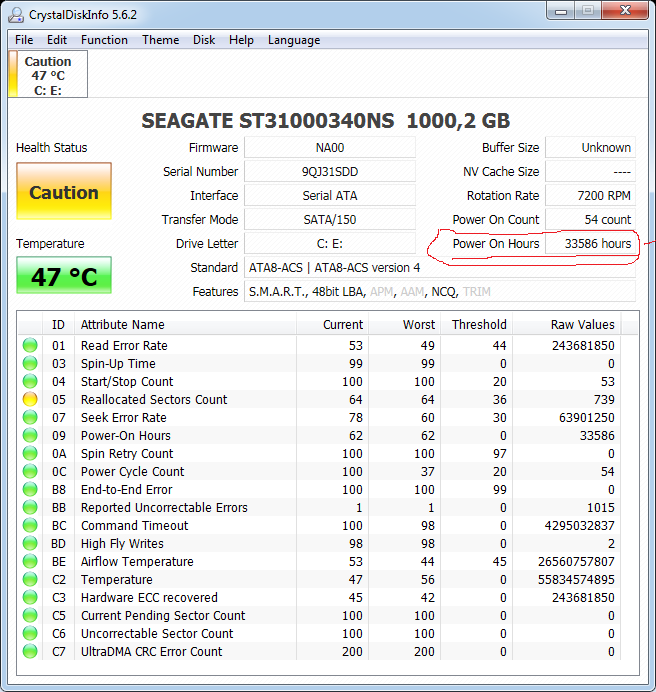This screenshot has height=692, width=656.
Task: Select the Reallocated Sectors Count attribute name
Action: (x=154, y=399)
